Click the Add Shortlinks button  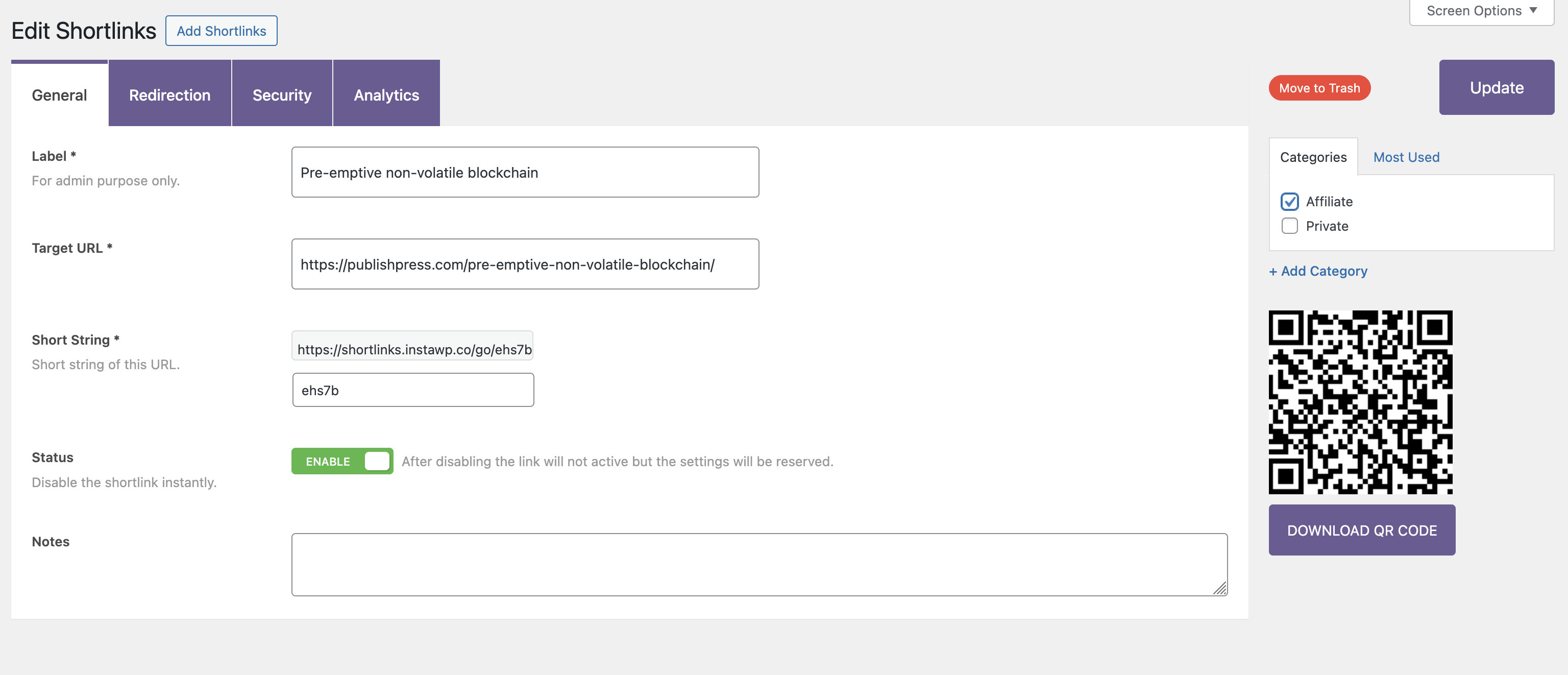(x=221, y=31)
